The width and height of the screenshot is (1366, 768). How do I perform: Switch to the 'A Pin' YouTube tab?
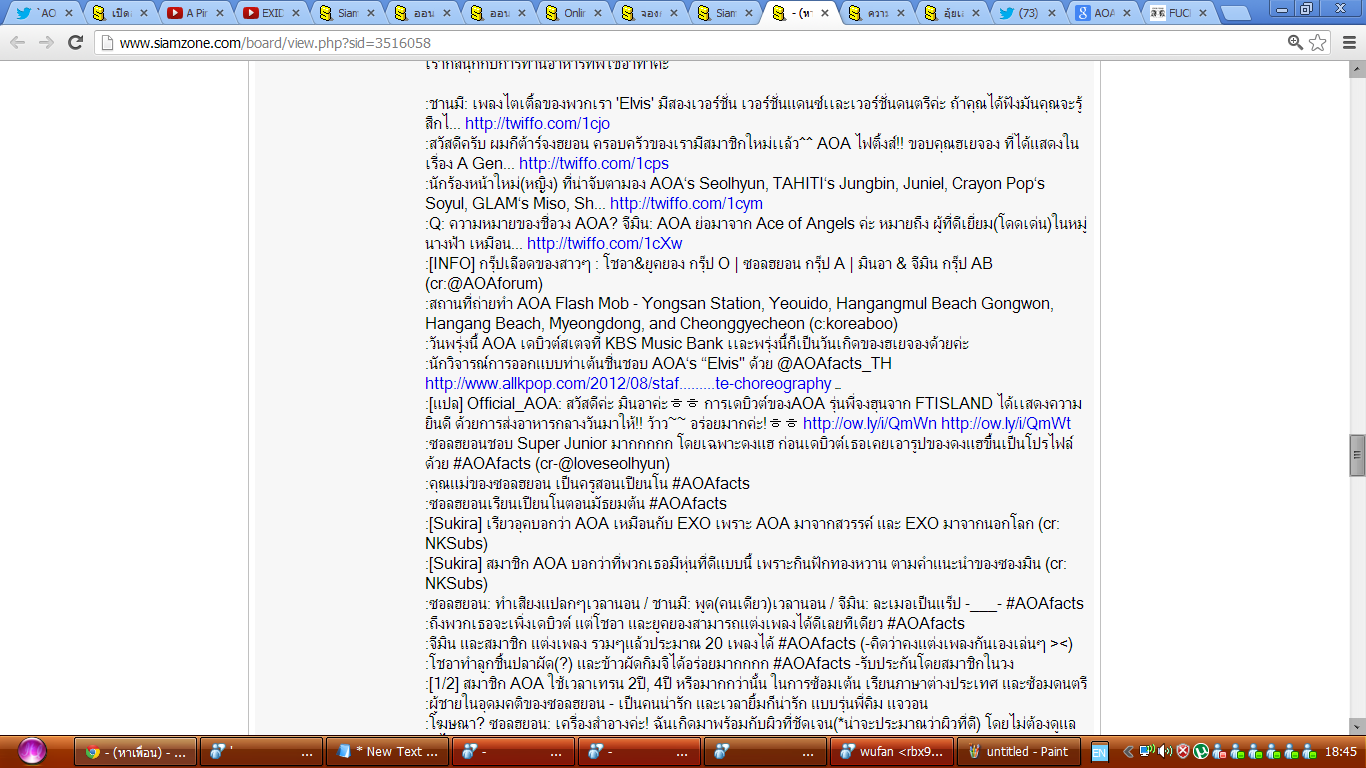click(199, 14)
